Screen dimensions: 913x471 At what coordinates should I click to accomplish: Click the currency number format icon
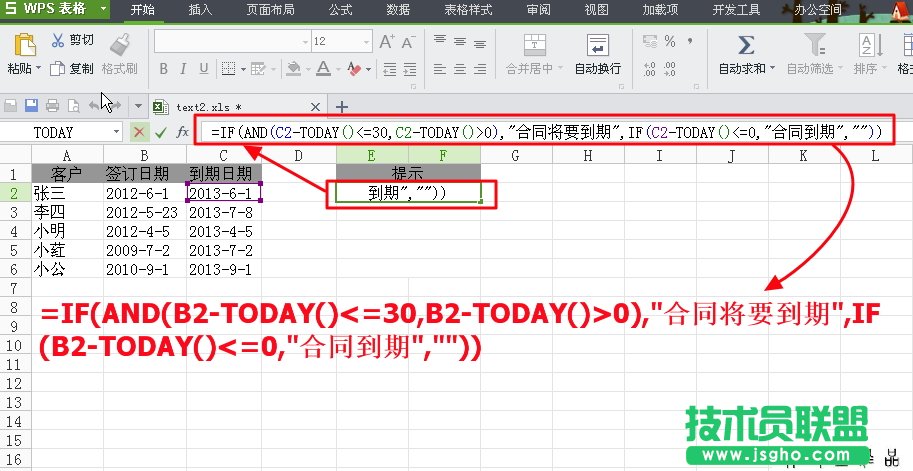650,41
